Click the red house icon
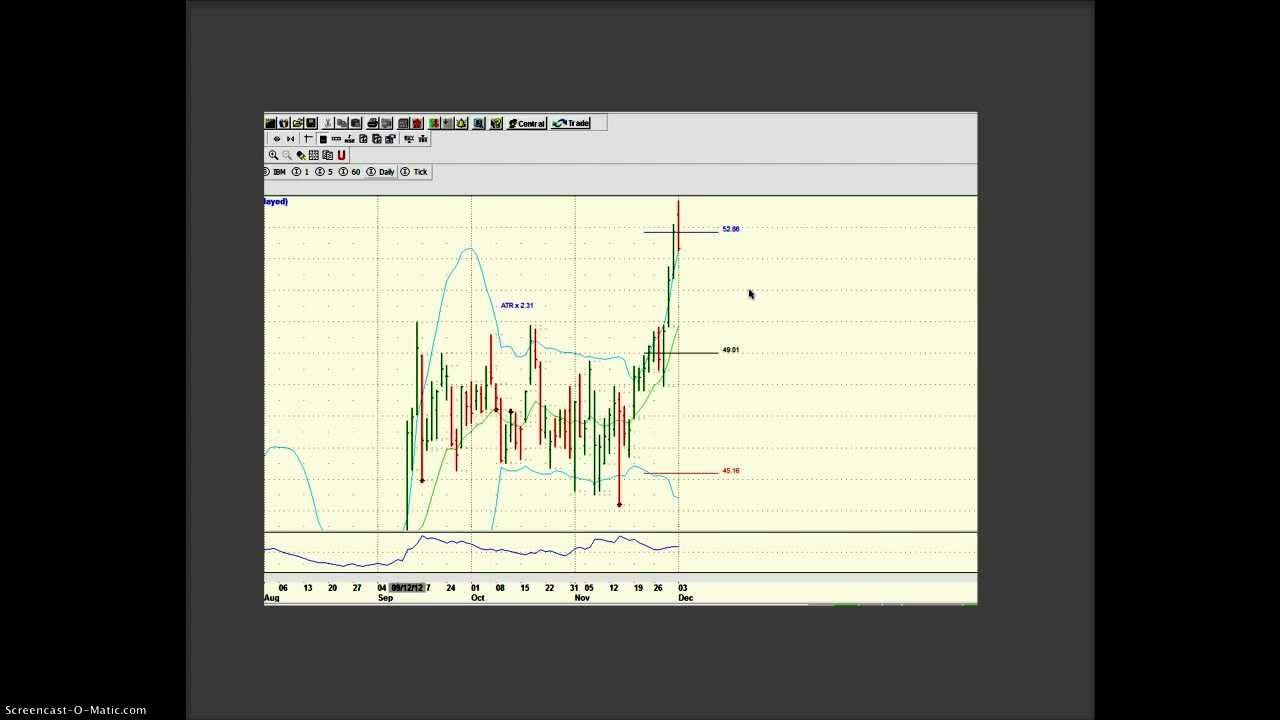This screenshot has width=1280, height=720. [x=417, y=123]
